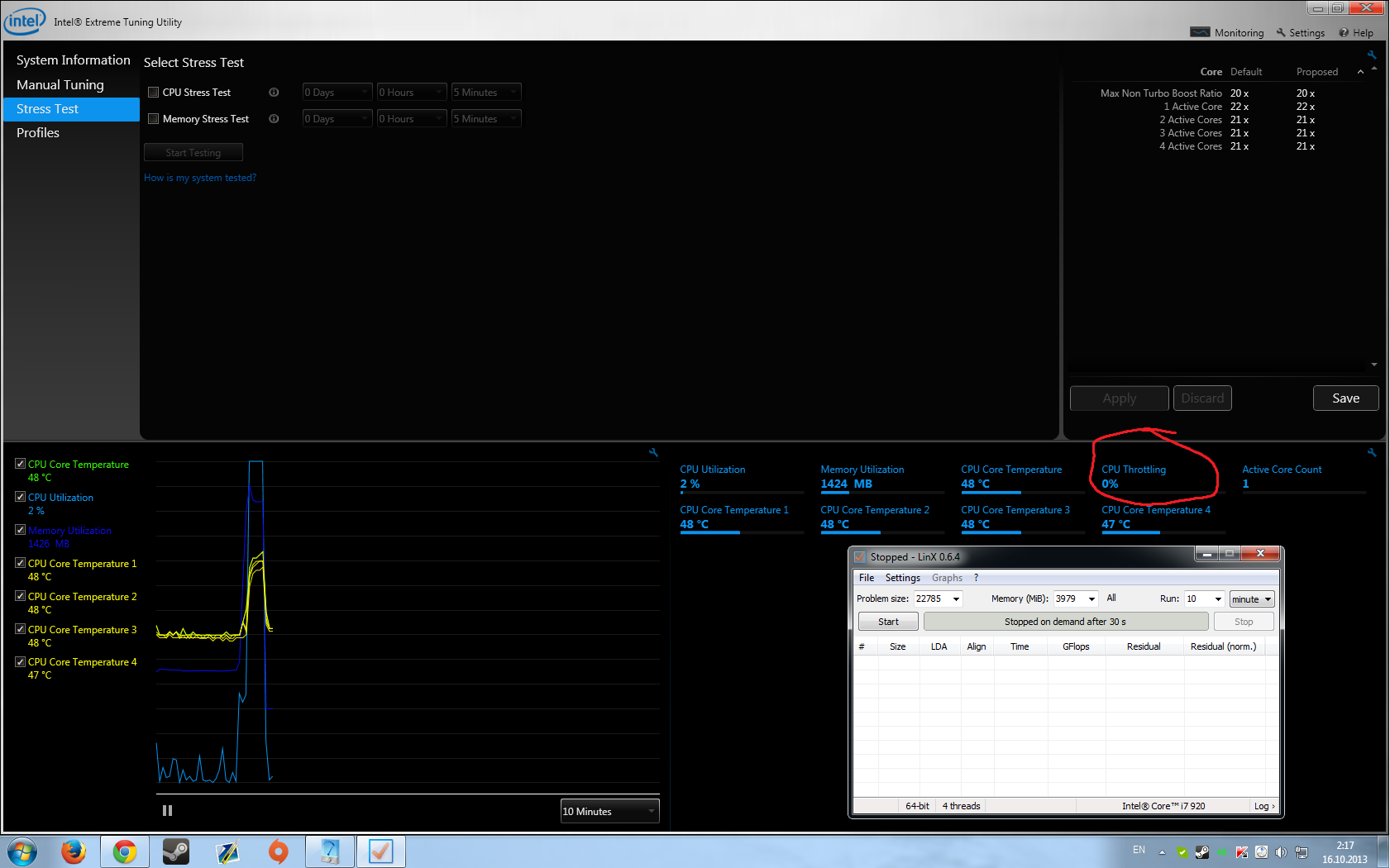Open the Origin app from the taskbar
1390x868 pixels.
pyautogui.click(x=279, y=851)
